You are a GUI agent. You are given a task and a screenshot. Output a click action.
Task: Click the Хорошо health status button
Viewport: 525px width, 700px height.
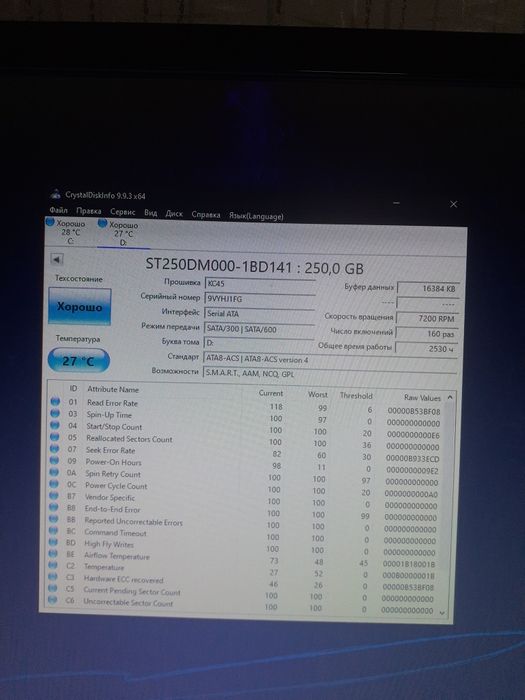pos(79,306)
